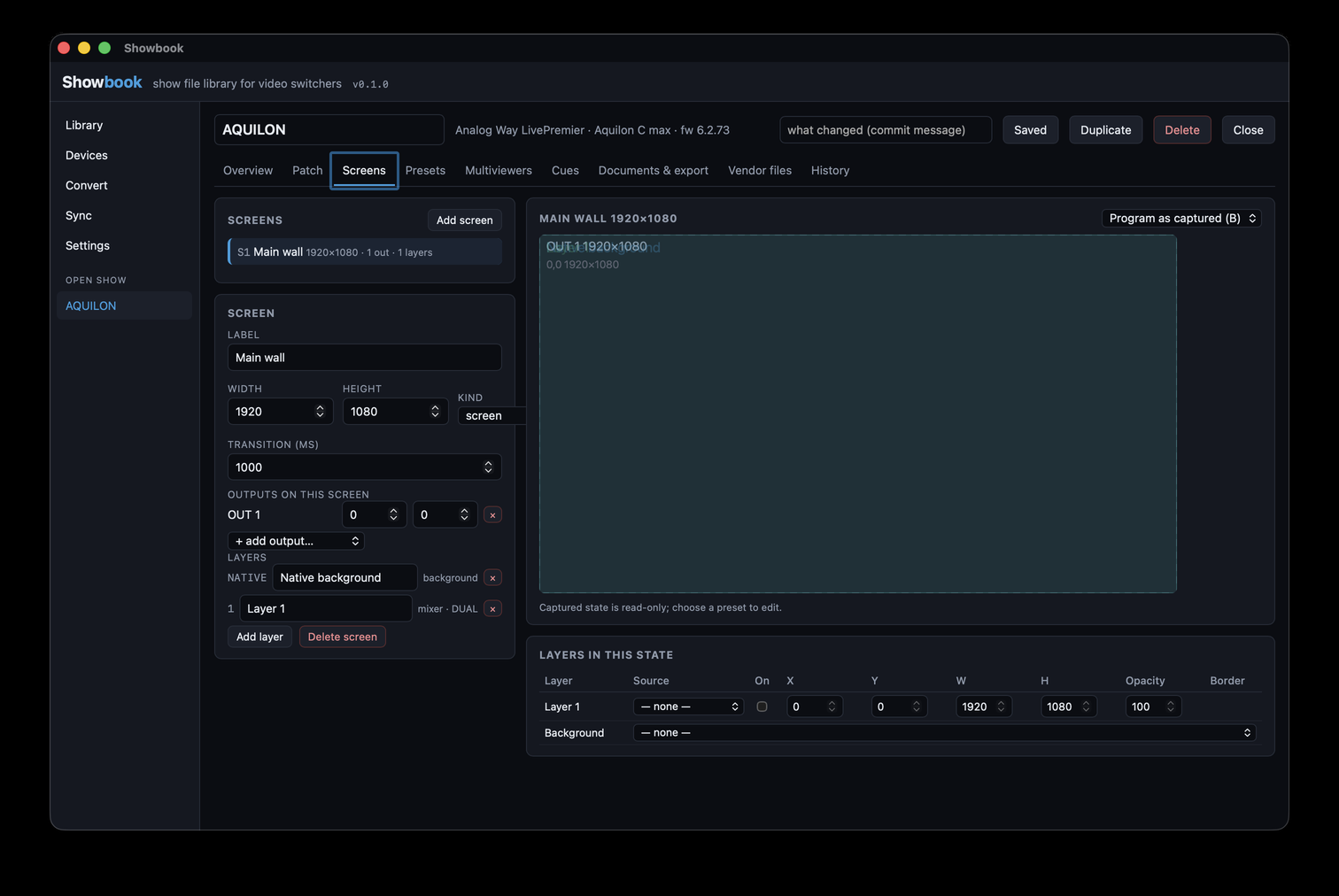The height and width of the screenshot is (896, 1339).
Task: Click the Layer 1 name field
Action: tap(326, 608)
